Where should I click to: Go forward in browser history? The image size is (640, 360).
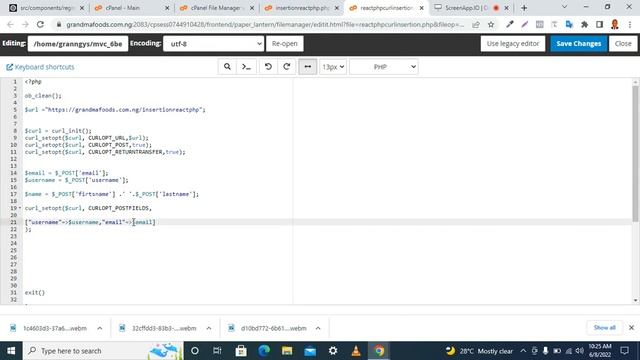[x=25, y=24]
